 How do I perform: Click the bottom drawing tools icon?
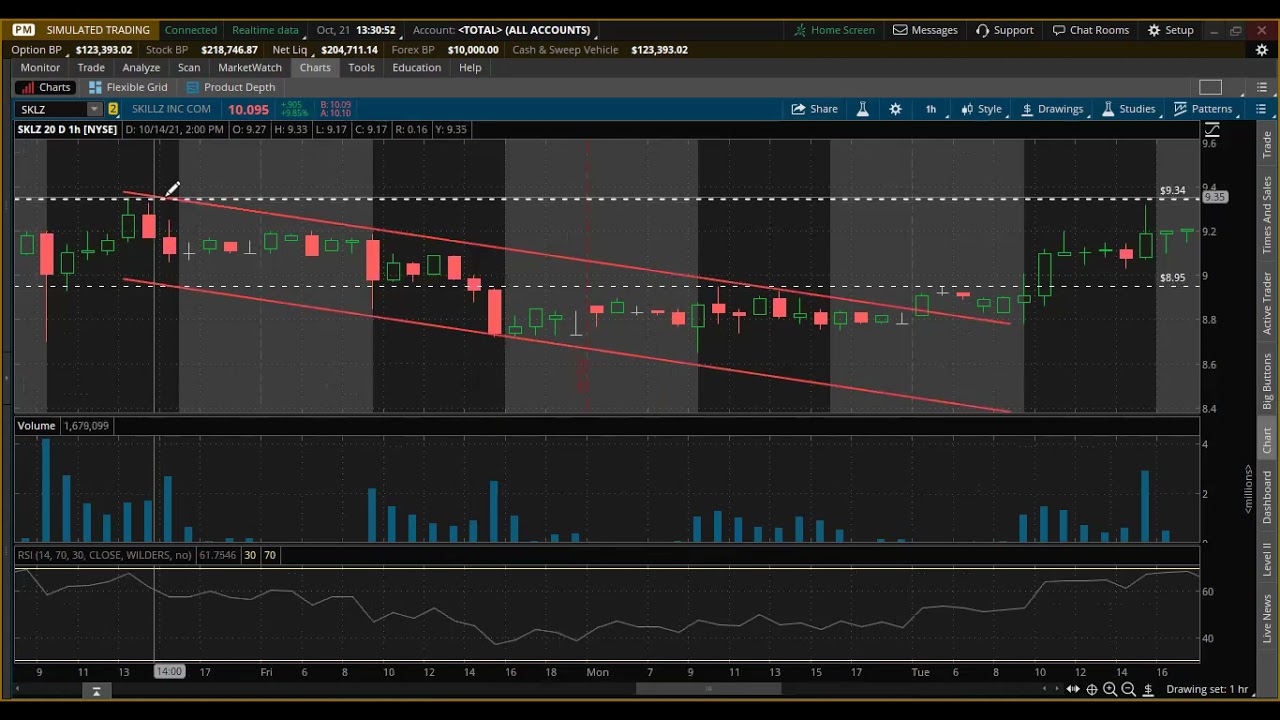tap(1148, 689)
